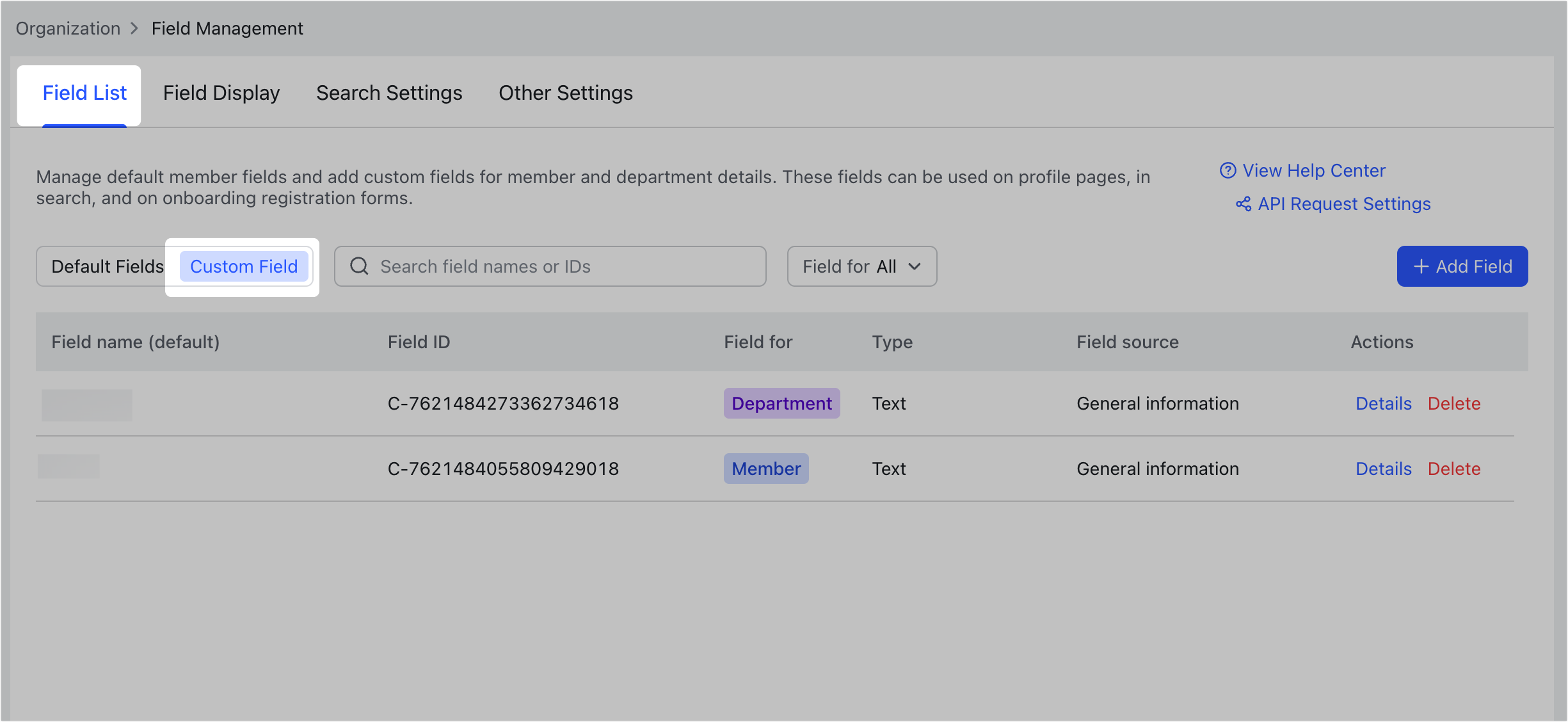
Task: Click field ID C-7621484055809429018
Action: click(503, 469)
